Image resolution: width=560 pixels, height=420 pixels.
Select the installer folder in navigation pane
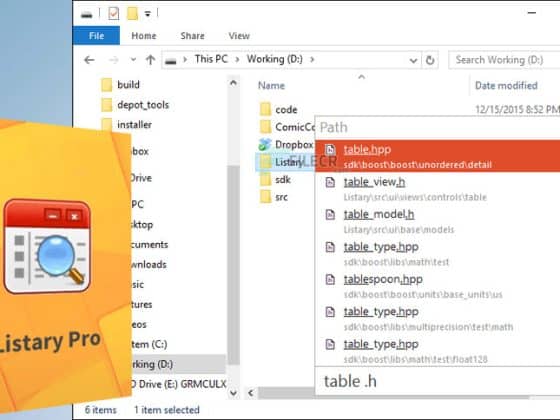click(126, 125)
